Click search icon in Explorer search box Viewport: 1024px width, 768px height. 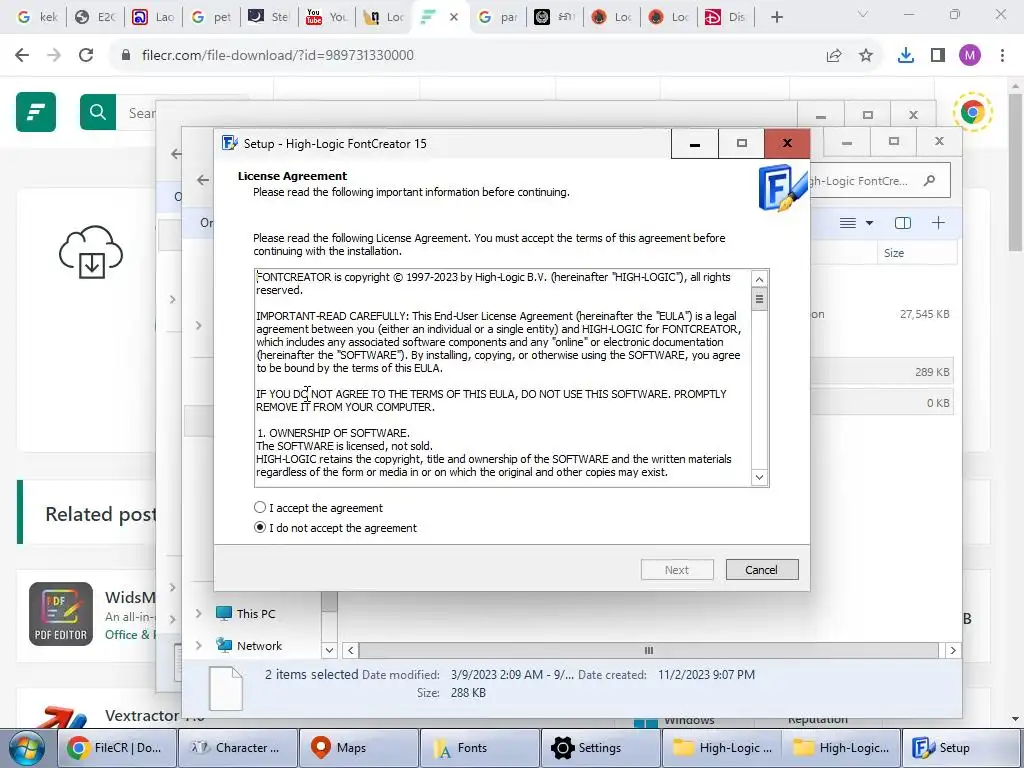click(929, 181)
